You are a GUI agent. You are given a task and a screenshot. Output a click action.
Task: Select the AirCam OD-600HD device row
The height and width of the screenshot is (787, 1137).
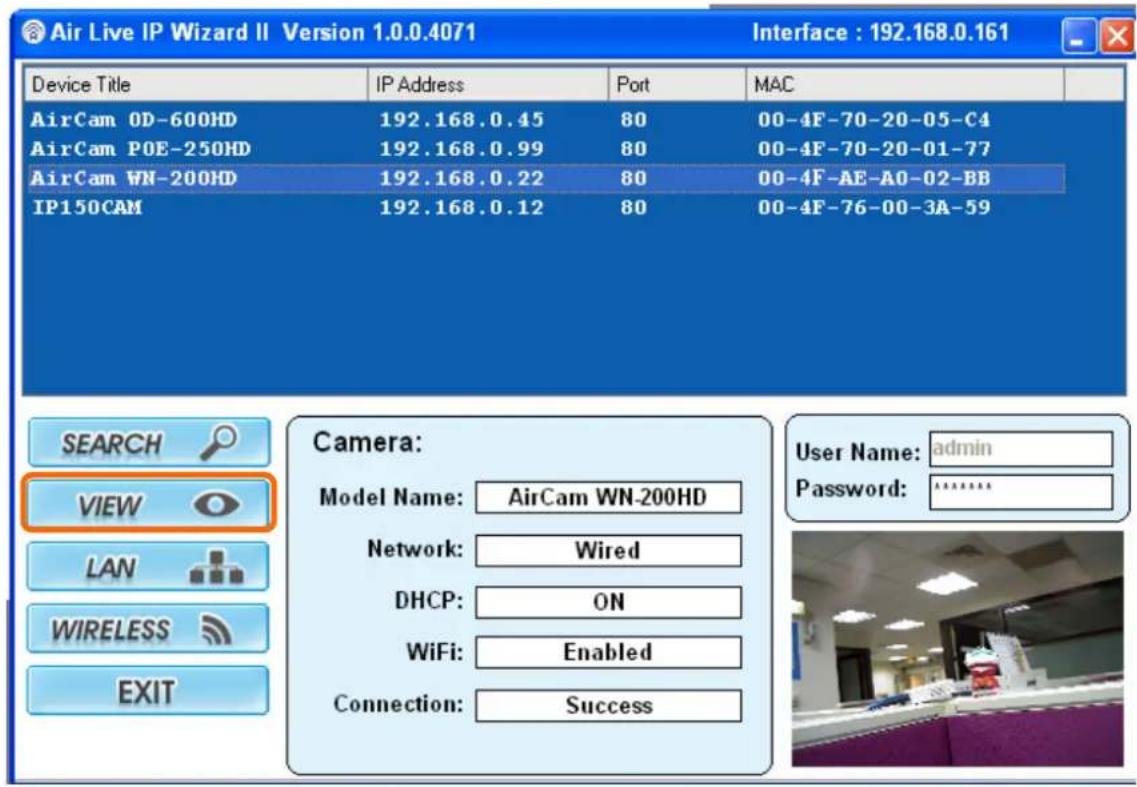[x=546, y=120]
